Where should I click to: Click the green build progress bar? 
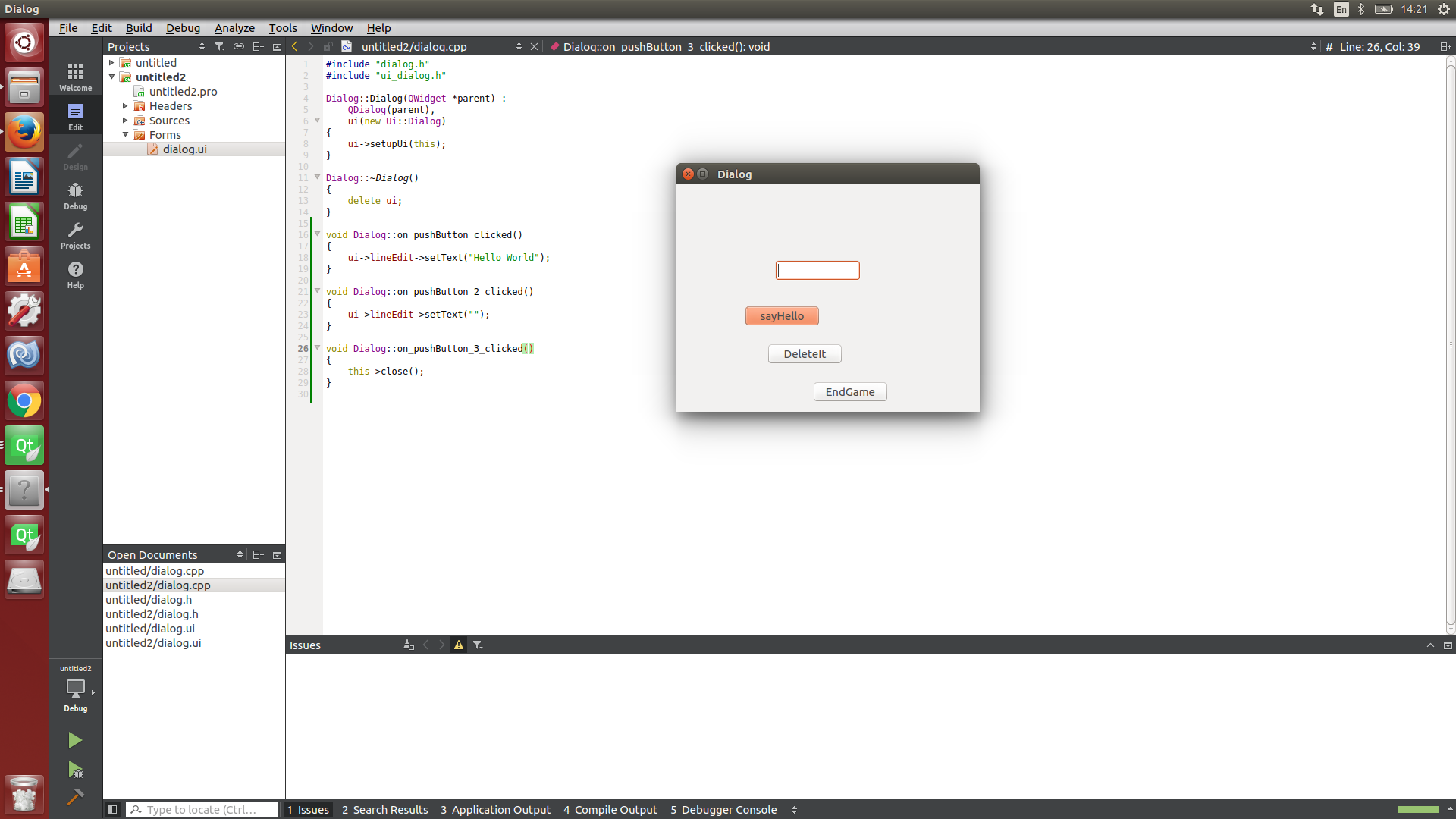1417,810
